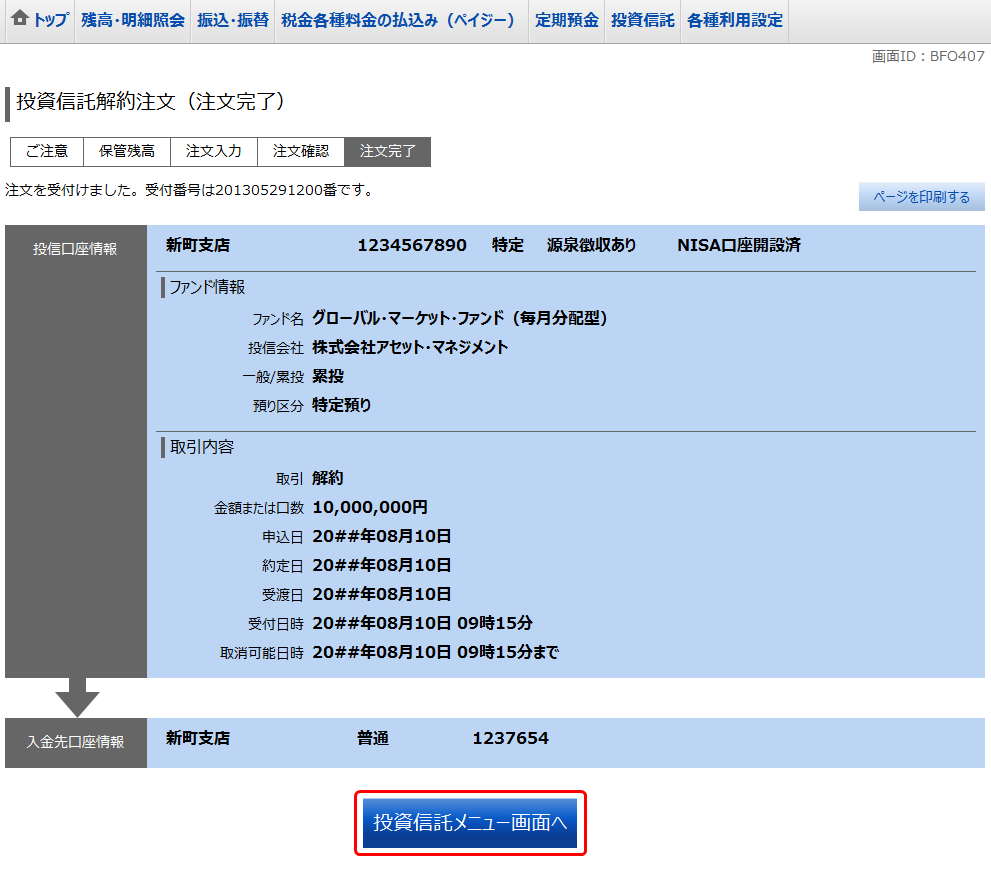The height and width of the screenshot is (877, 991).
Task: Open the トップ menu item
Action: click(45, 20)
